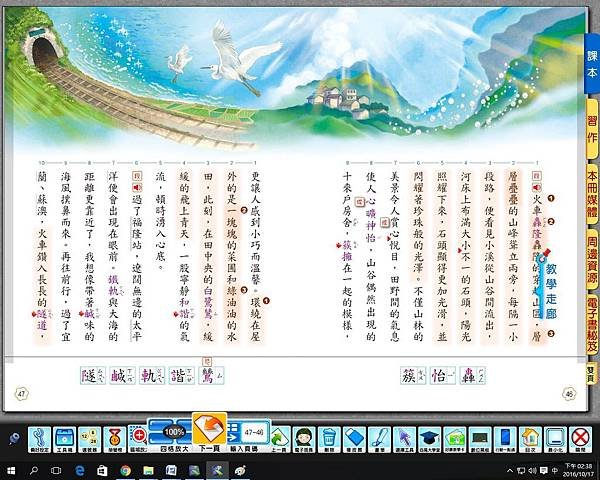Close the e-book with red X icon
This screenshot has width=600, height=480.
click(x=580, y=439)
